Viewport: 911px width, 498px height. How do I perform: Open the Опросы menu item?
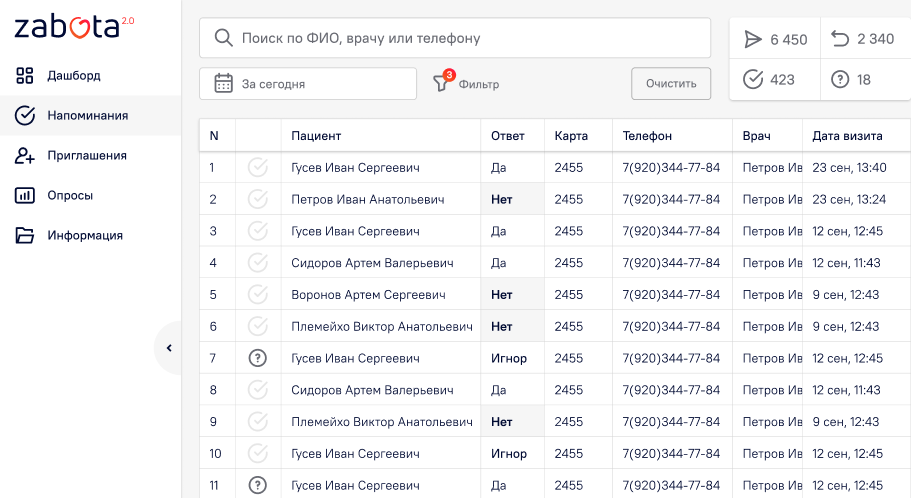[71, 195]
